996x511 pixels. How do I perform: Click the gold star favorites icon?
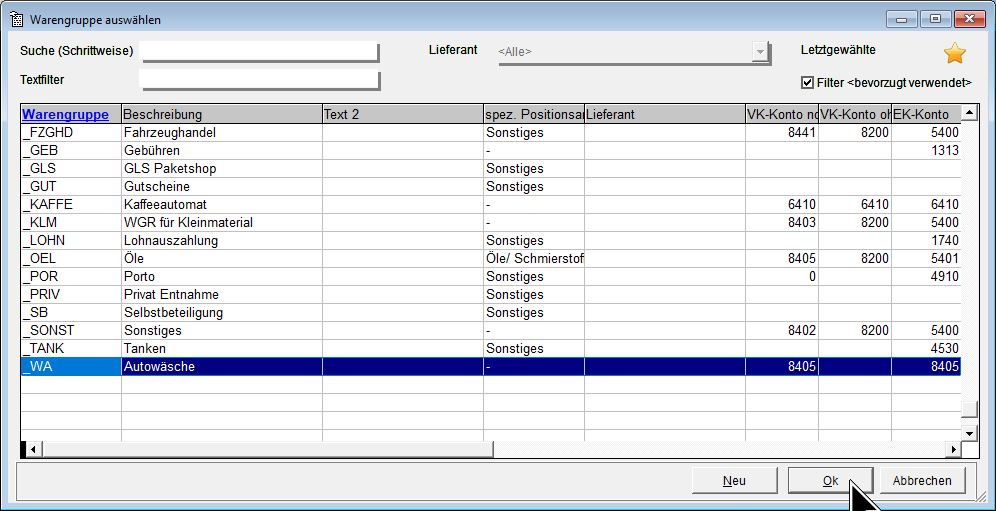tap(954, 53)
